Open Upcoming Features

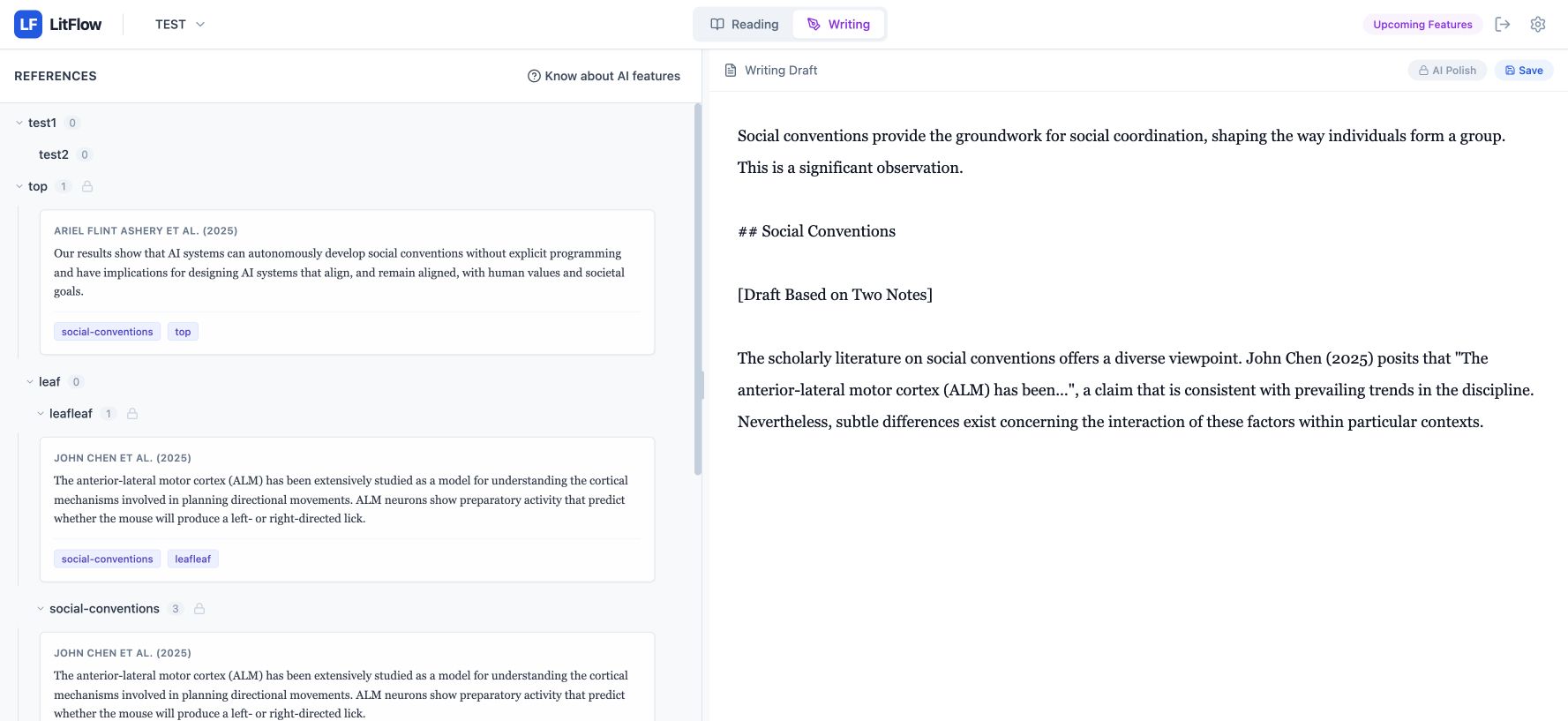point(1422,25)
